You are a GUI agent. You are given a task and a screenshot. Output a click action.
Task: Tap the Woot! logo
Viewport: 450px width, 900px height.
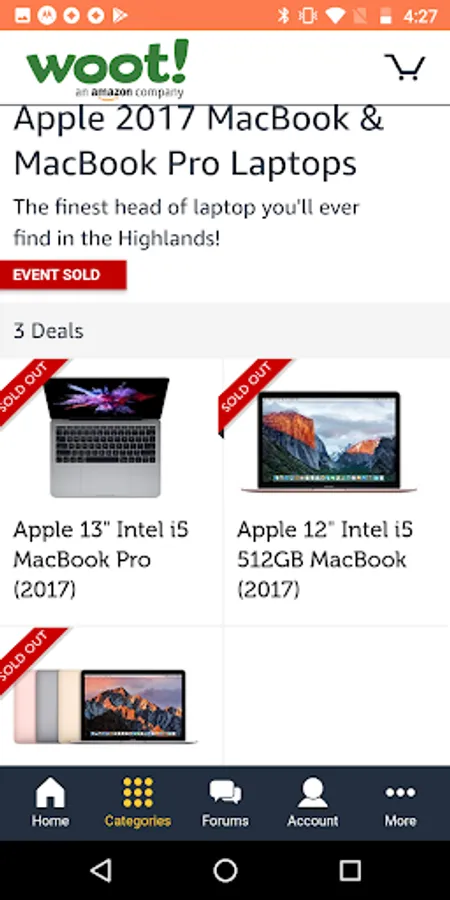[x=107, y=68]
